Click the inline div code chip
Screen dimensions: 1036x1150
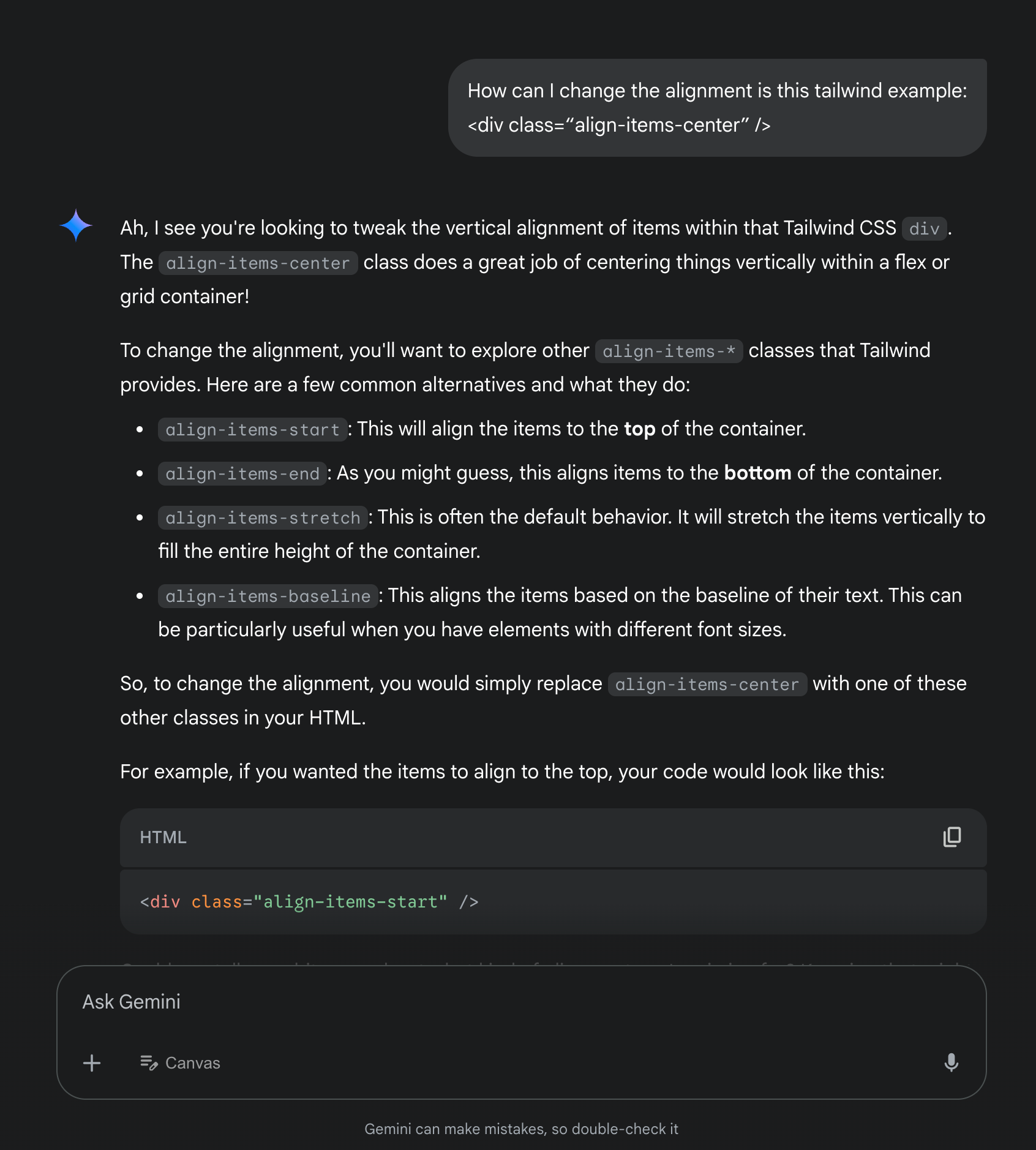pos(924,229)
